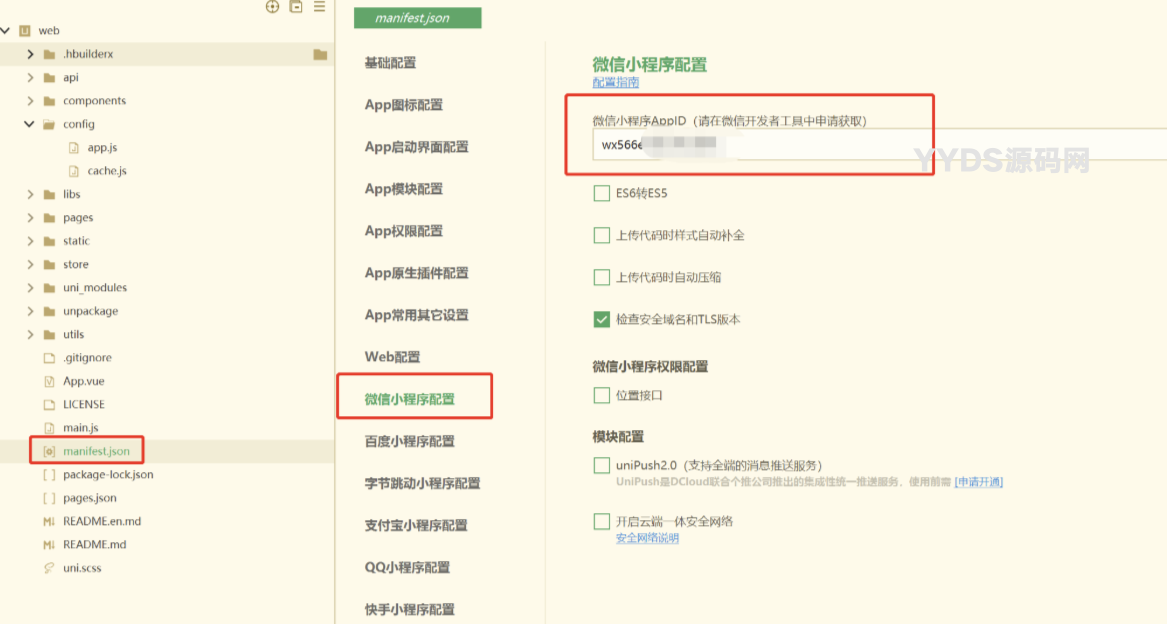Select the manifest.json editor tab
The height and width of the screenshot is (624, 1167).
pos(417,17)
